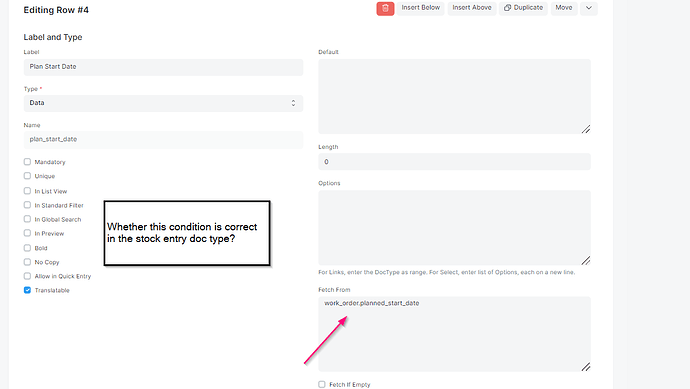Viewport: 690px width, 389px height.
Task: Click the Label input field
Action: tap(163, 67)
